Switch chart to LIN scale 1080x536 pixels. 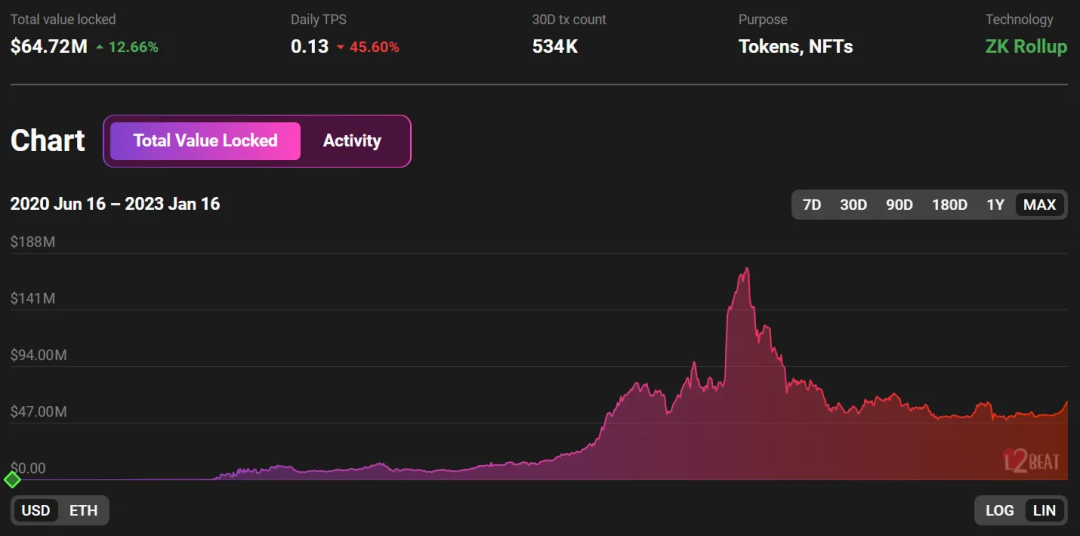pyautogui.click(x=1044, y=511)
